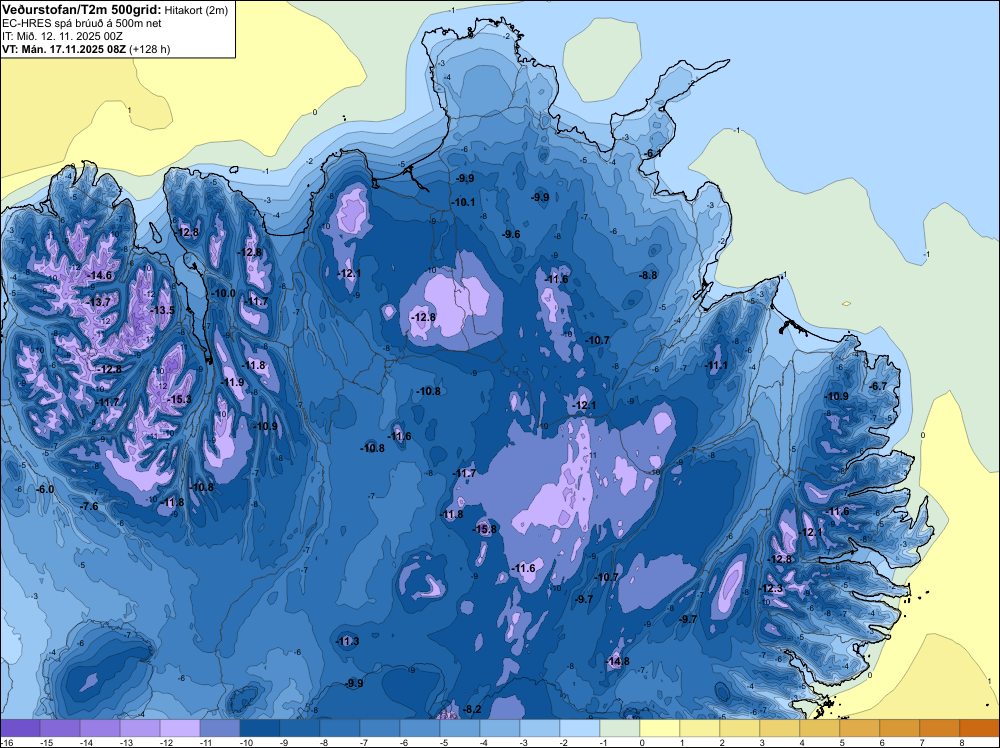Select the -13.5 temperature label
This screenshot has width=1000, height=748.
tap(161, 311)
